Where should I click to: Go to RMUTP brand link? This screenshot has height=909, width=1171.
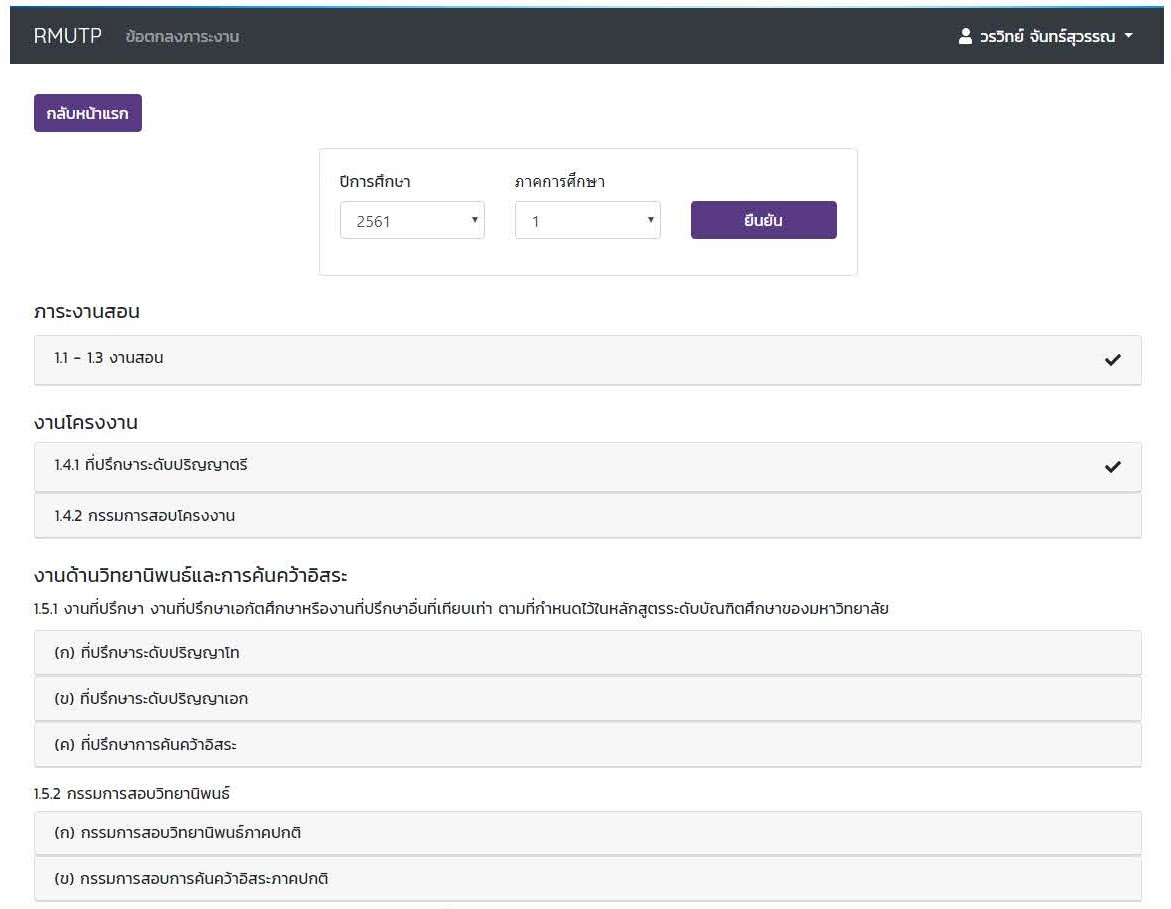[x=67, y=37]
